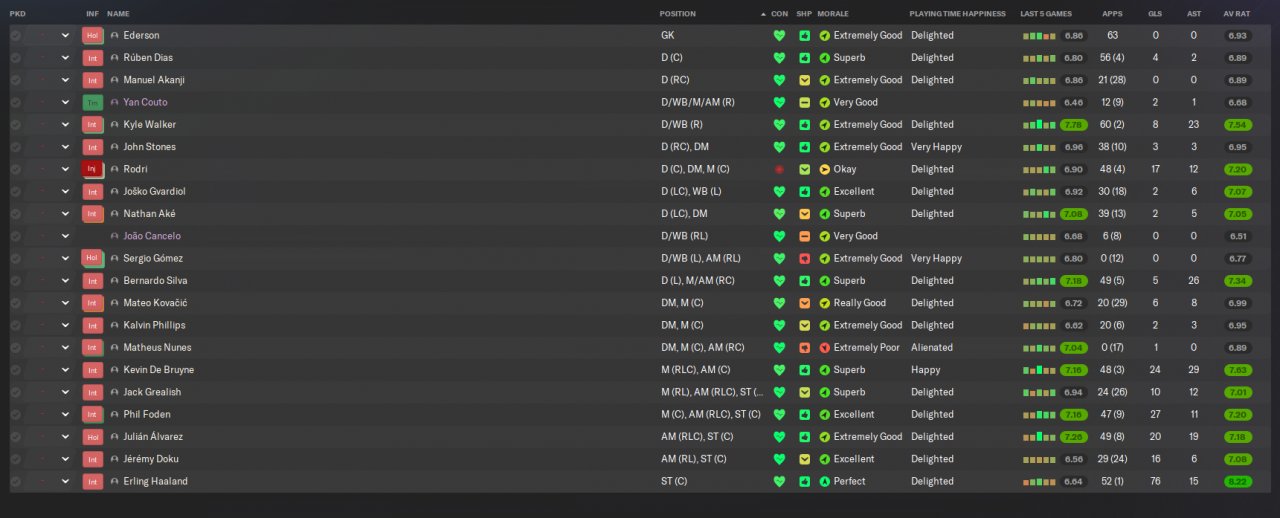Image resolution: width=1280 pixels, height=518 pixels.
Task: Click Rodri's Inj injury status badge
Action: (93, 169)
